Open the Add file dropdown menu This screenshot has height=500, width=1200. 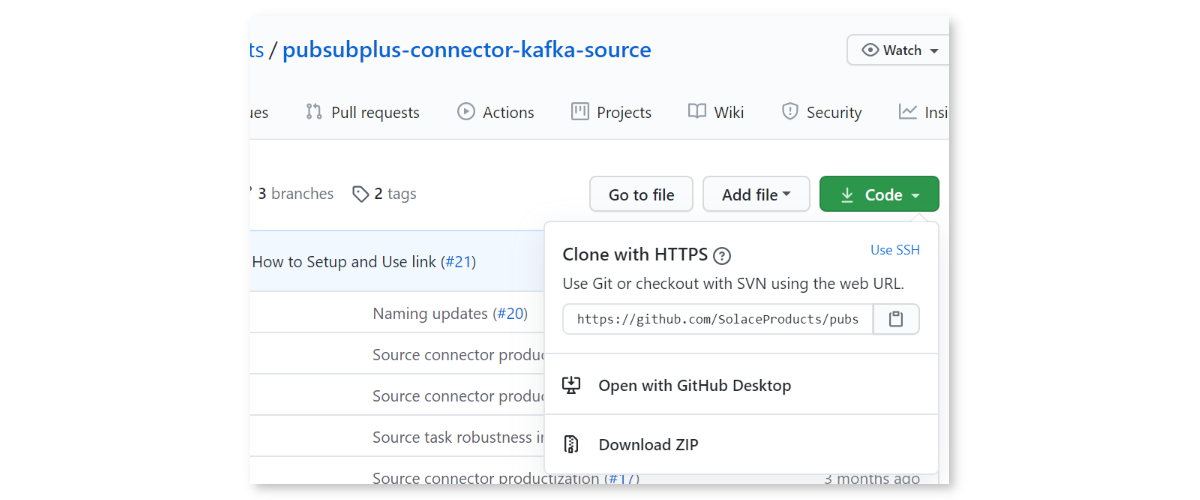pos(756,195)
